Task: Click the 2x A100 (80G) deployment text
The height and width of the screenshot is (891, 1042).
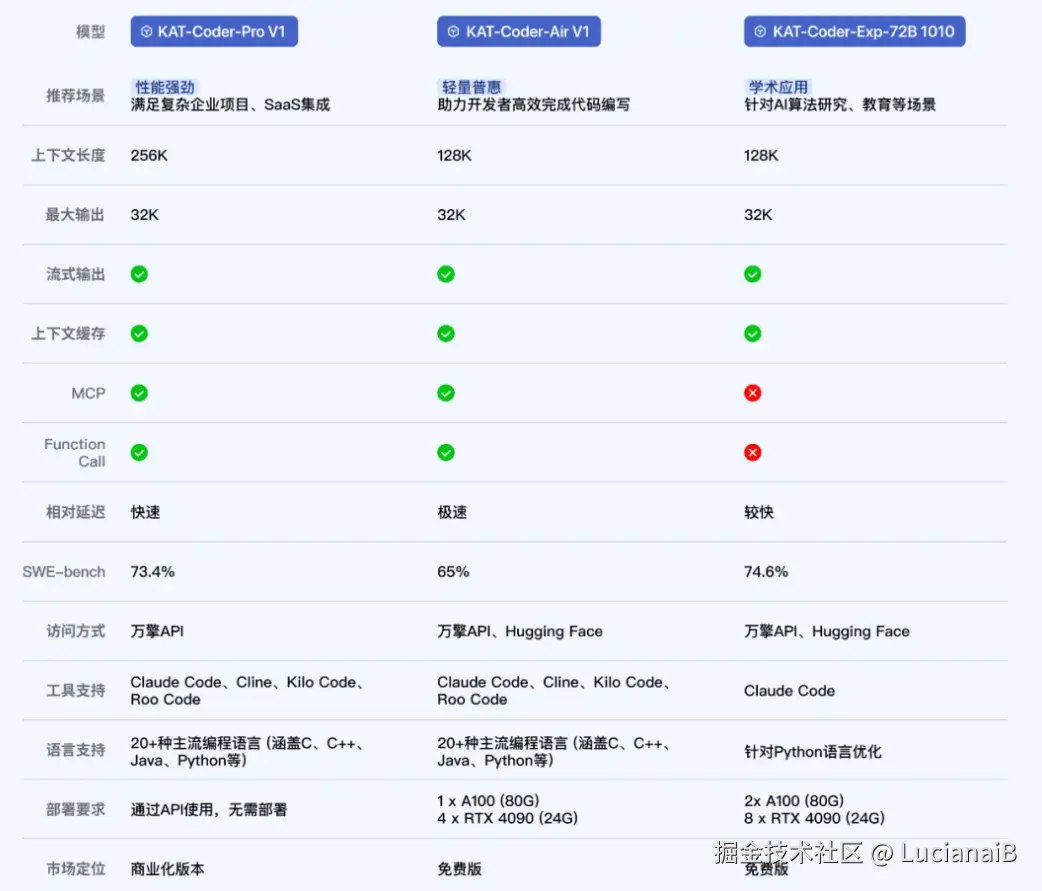Action: pos(794,801)
